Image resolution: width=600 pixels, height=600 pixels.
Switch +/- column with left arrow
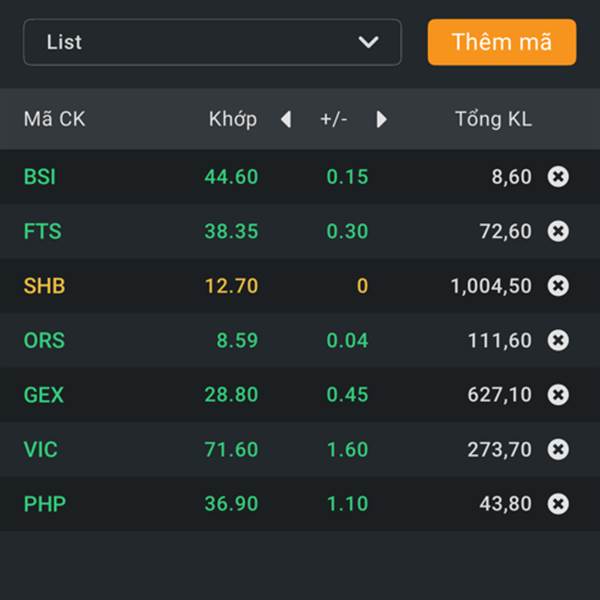tap(286, 119)
